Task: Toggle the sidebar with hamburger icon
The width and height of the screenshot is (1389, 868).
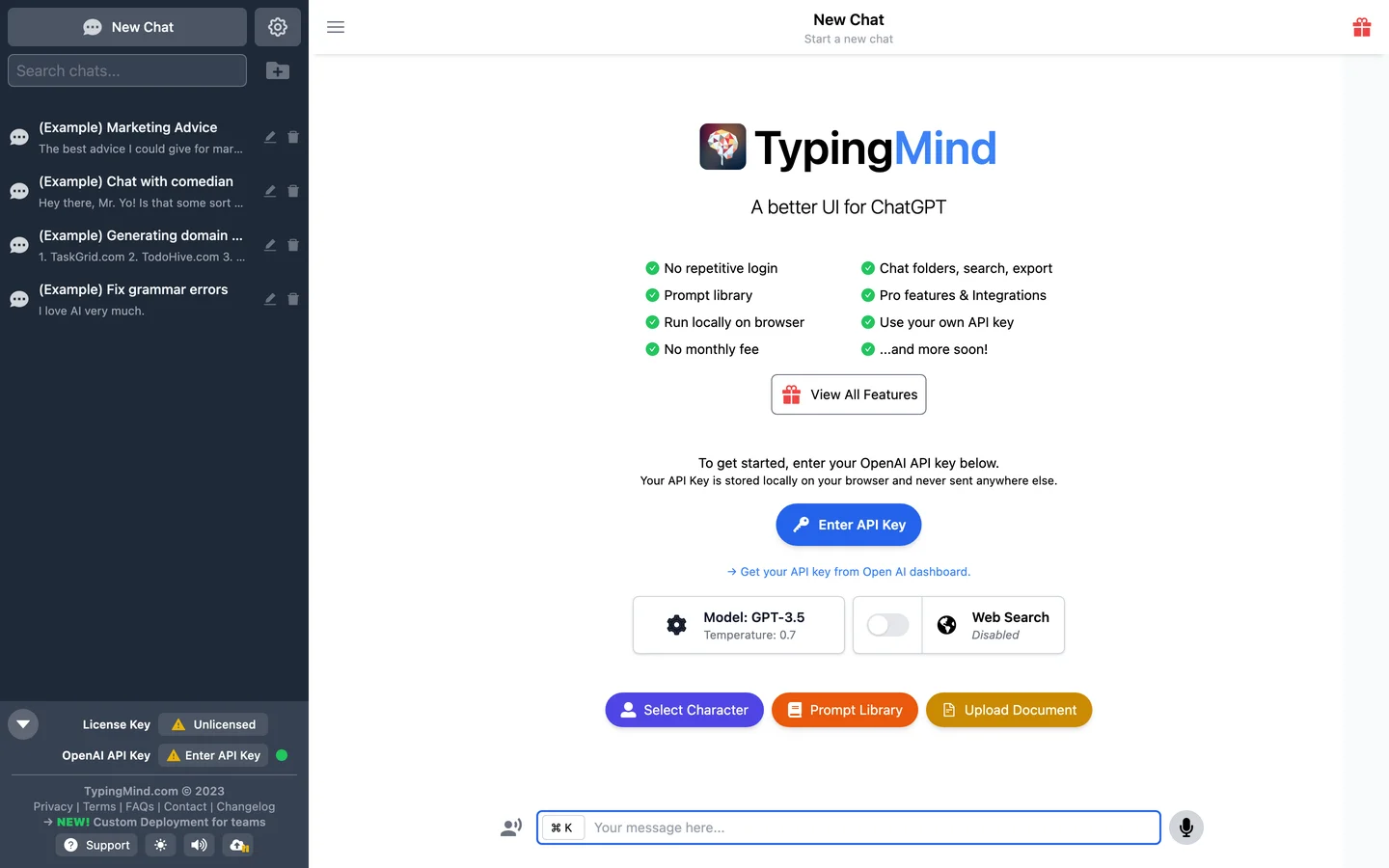Action: tap(336, 27)
